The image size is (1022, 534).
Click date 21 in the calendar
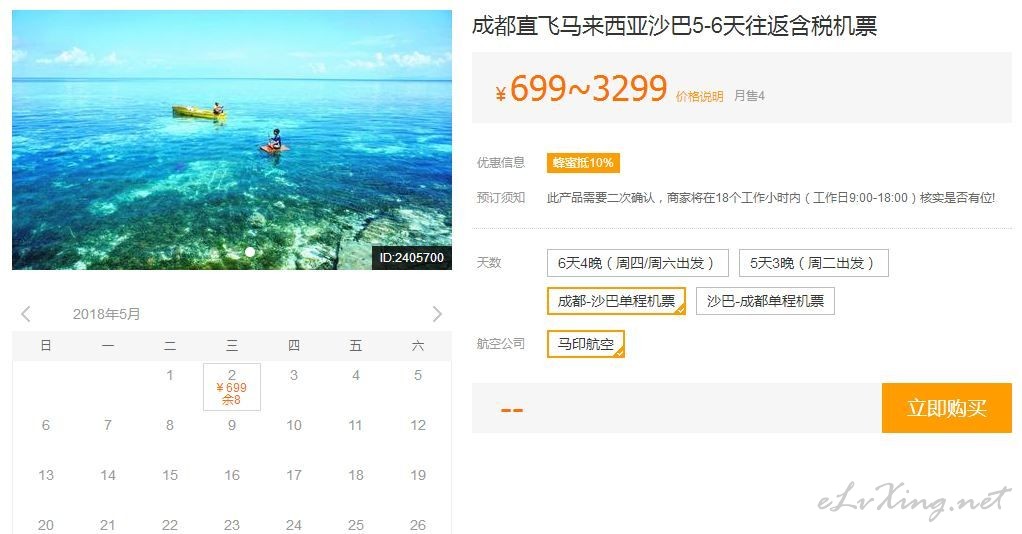click(108, 524)
